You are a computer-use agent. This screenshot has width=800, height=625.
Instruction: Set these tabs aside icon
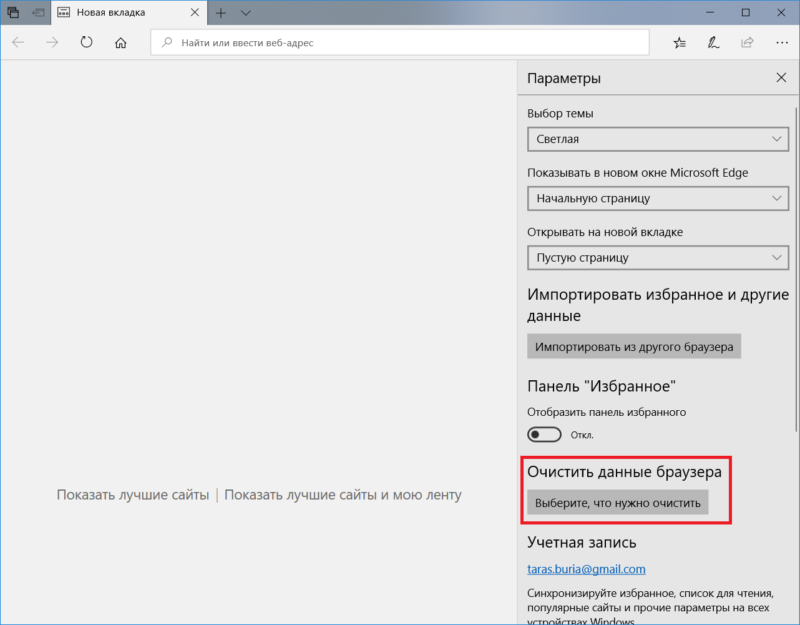38,12
